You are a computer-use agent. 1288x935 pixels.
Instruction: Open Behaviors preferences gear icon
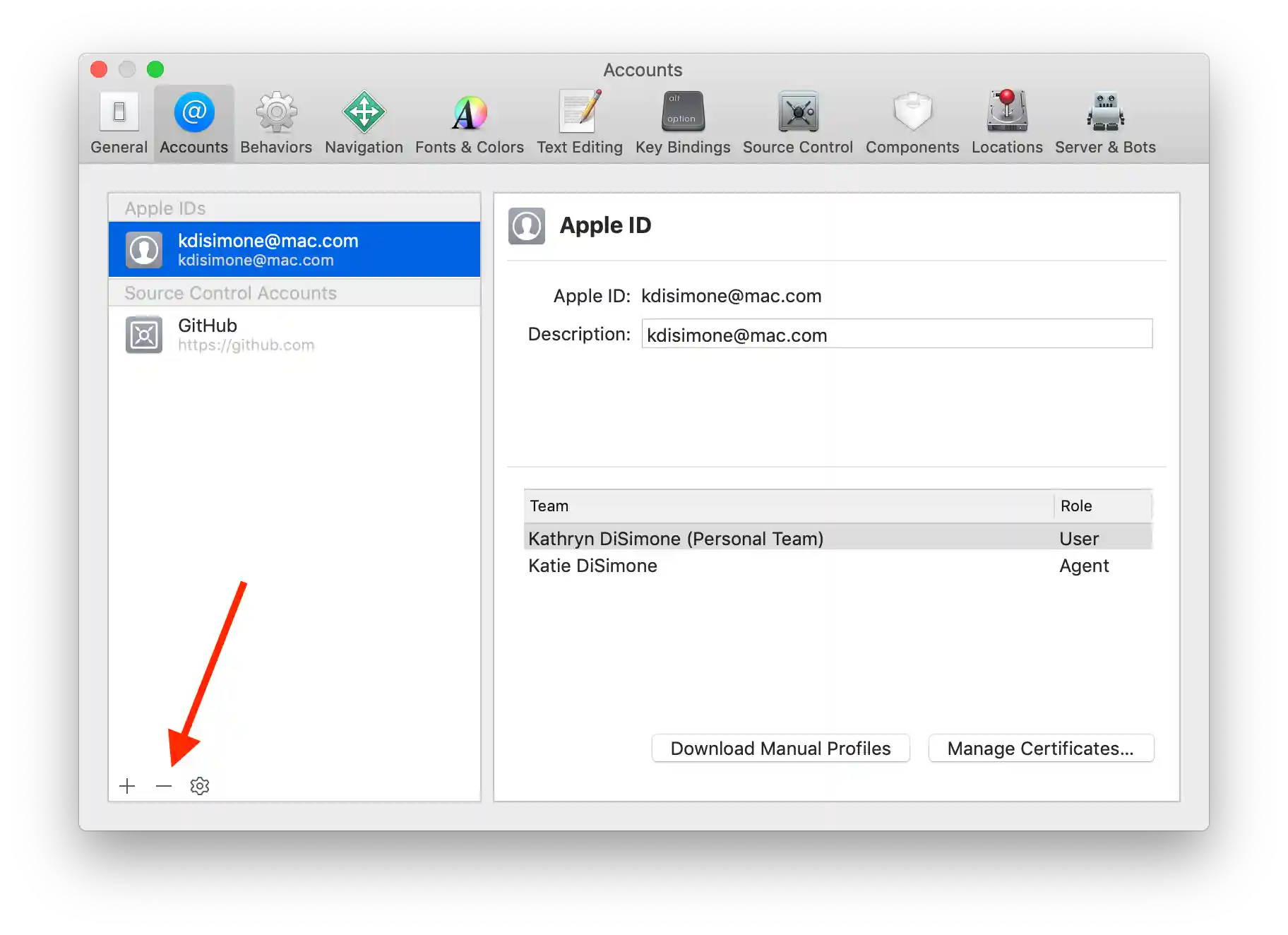276,112
